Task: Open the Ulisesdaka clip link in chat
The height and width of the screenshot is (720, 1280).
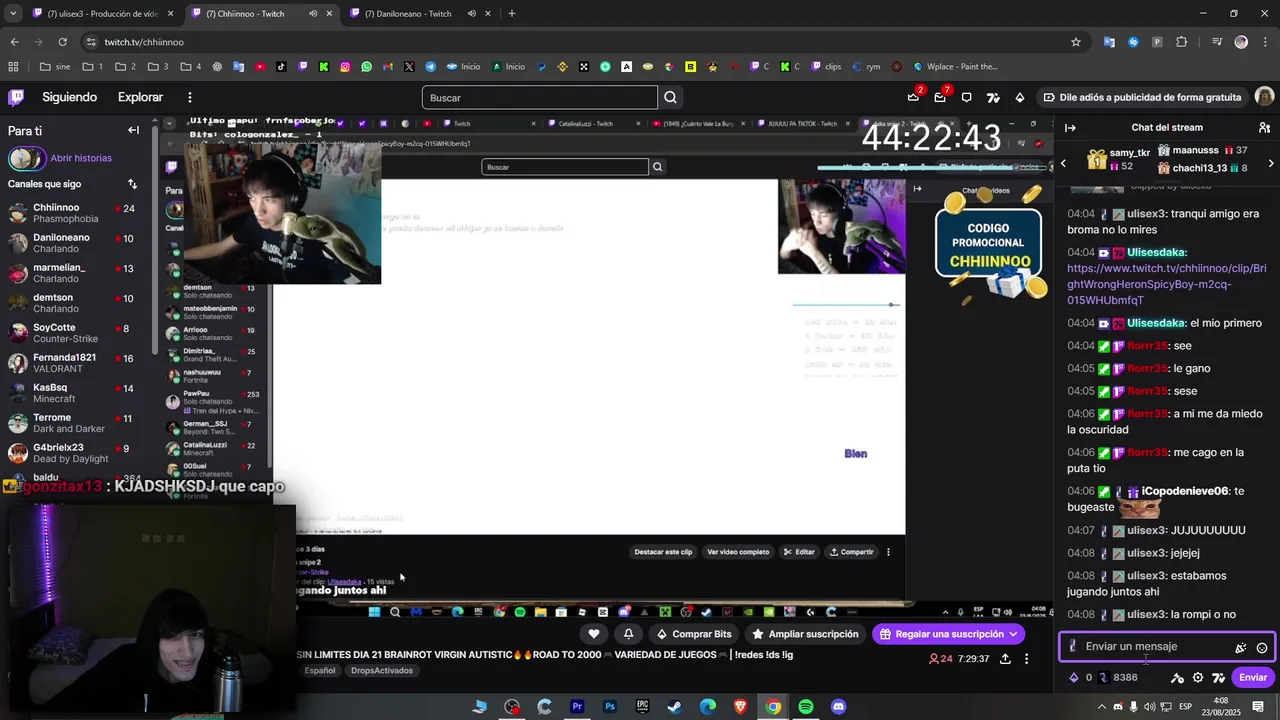Action: tap(1167, 284)
